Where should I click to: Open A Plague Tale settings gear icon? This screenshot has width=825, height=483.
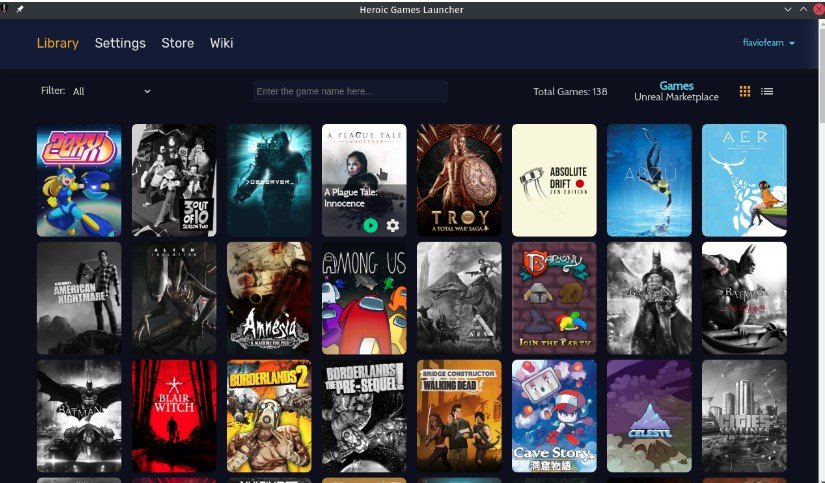tap(393, 226)
